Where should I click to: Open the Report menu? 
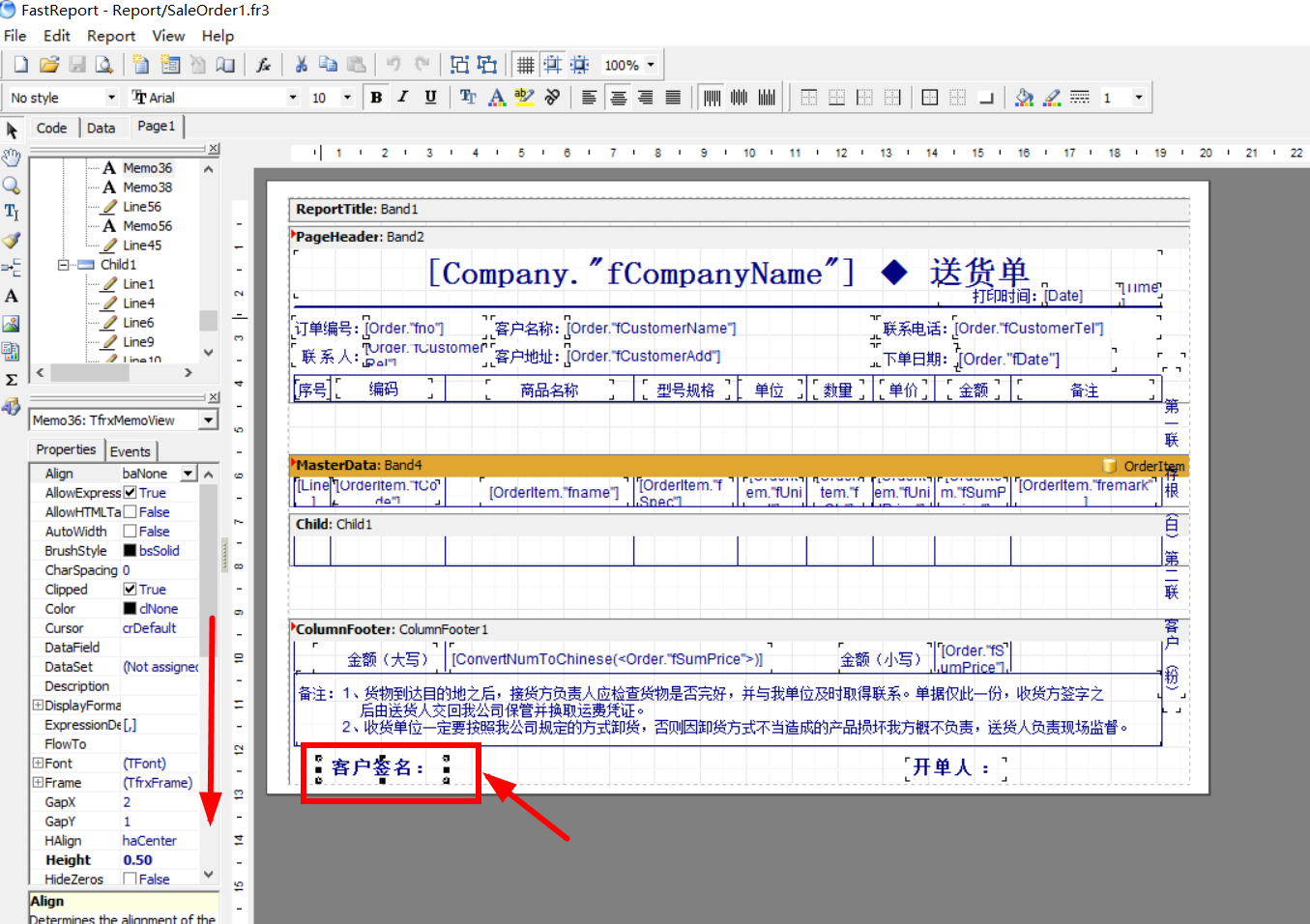click(111, 36)
